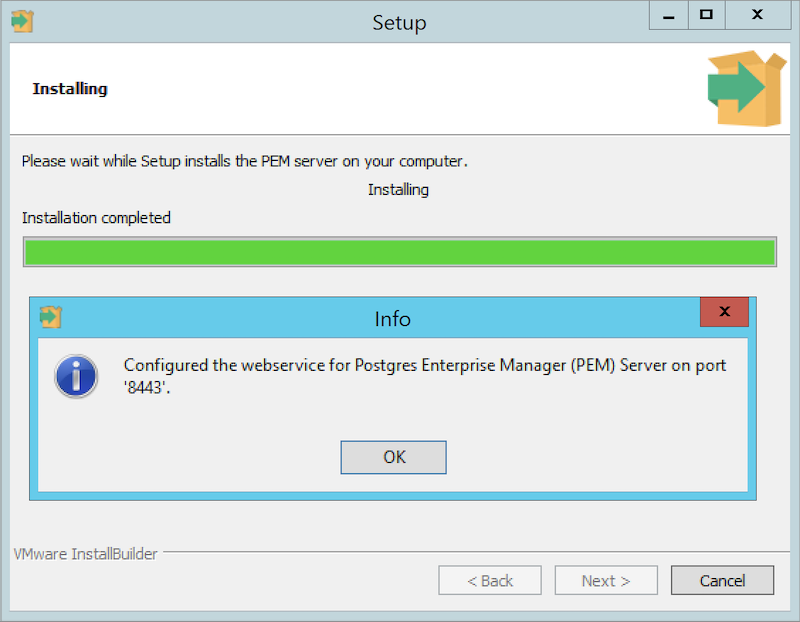Minimize the Setup window
This screenshot has height=622, width=800.
click(x=668, y=15)
